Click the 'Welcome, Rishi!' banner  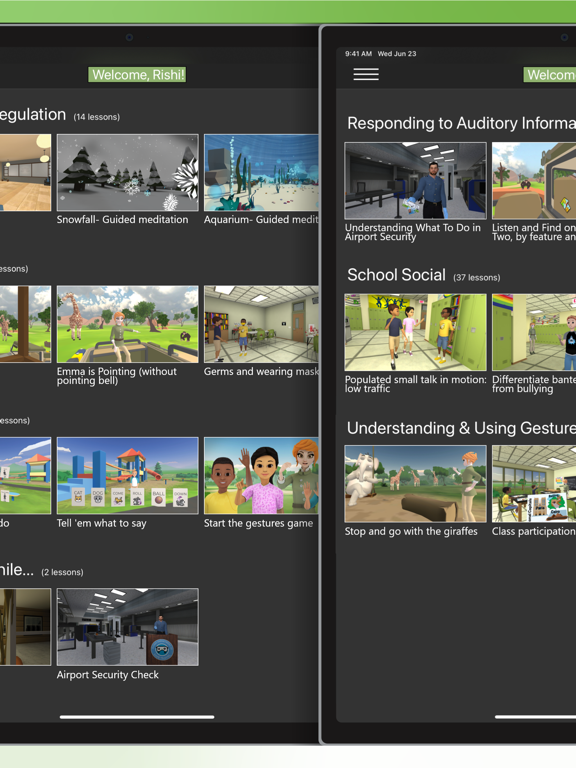[138, 75]
